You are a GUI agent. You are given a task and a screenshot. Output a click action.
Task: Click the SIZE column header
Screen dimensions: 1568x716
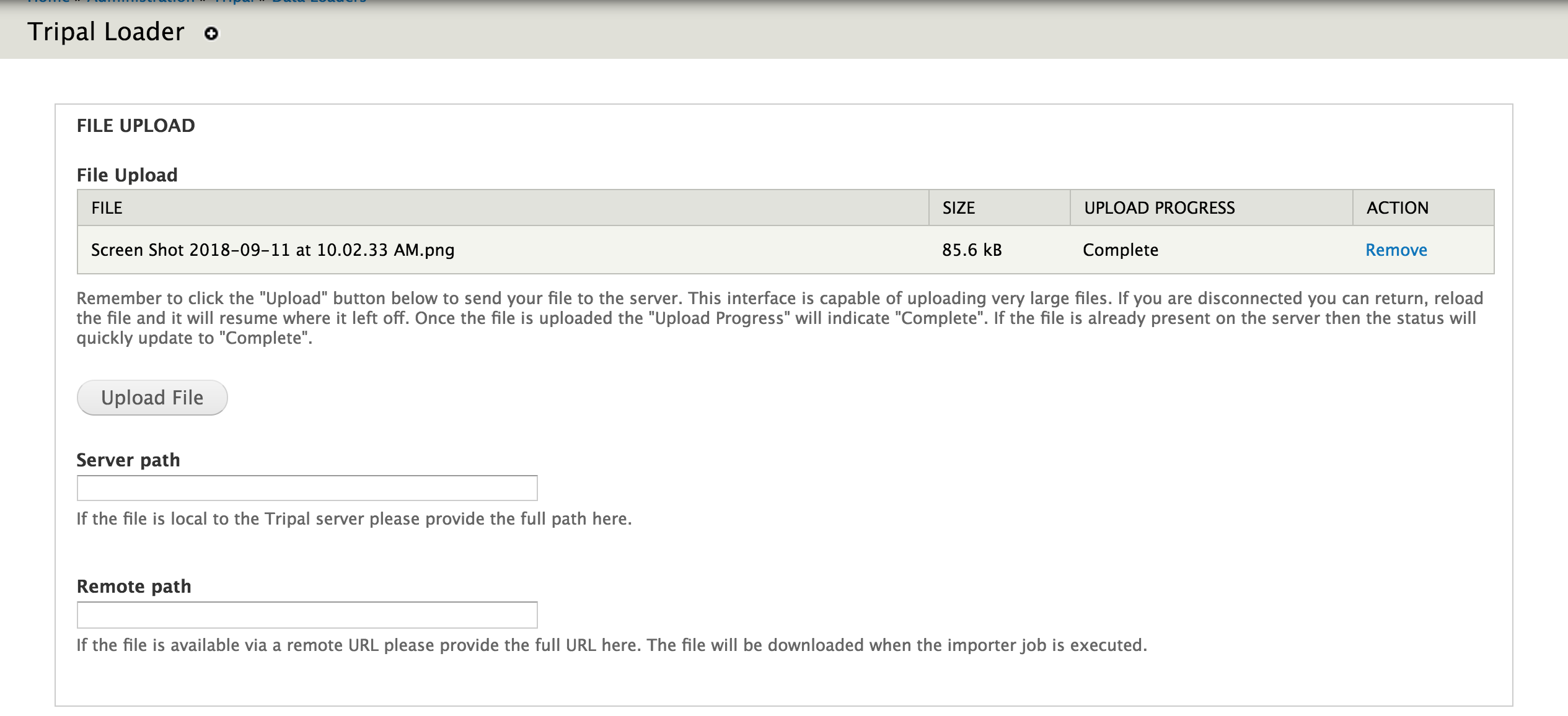pos(958,208)
